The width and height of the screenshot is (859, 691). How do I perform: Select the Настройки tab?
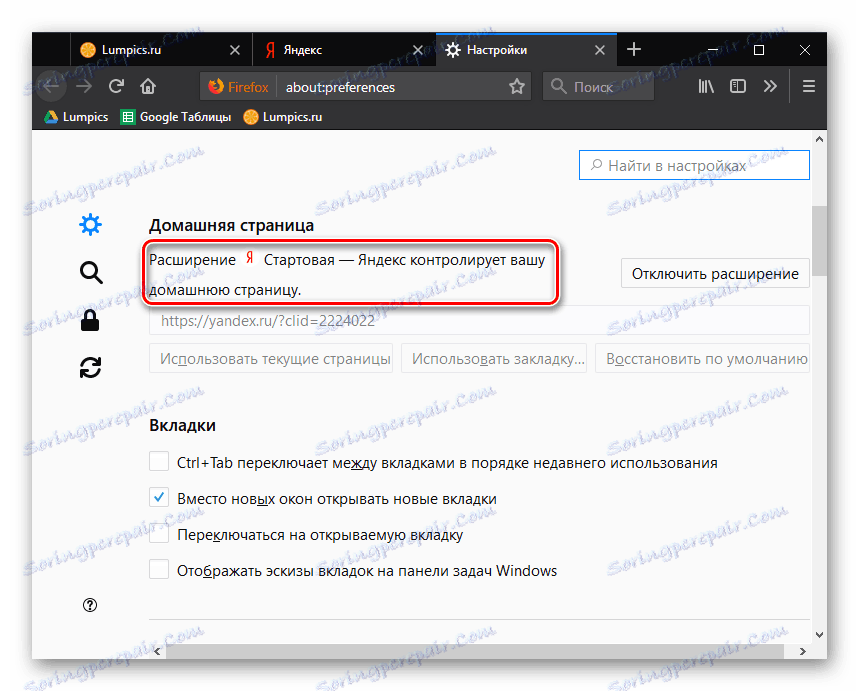pyautogui.click(x=526, y=50)
